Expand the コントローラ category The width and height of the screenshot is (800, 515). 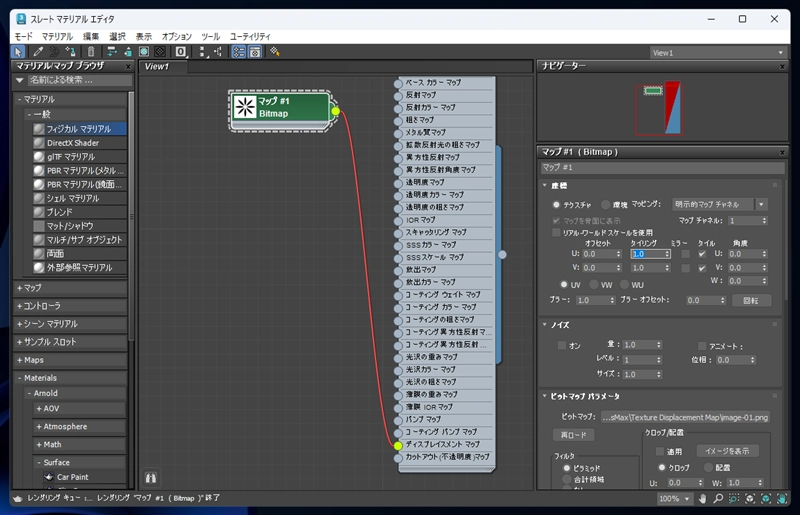[x=70, y=306]
